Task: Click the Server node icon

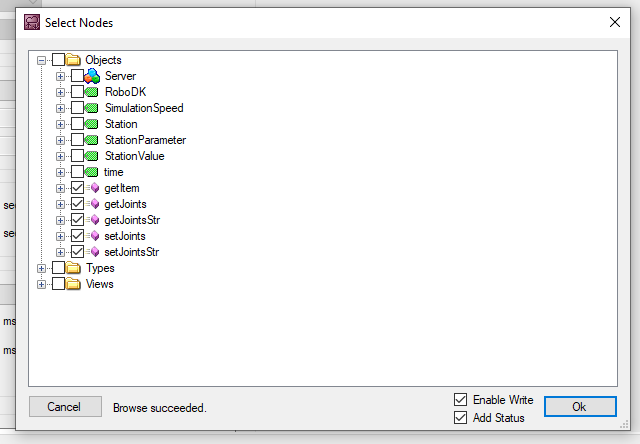Action: point(92,76)
